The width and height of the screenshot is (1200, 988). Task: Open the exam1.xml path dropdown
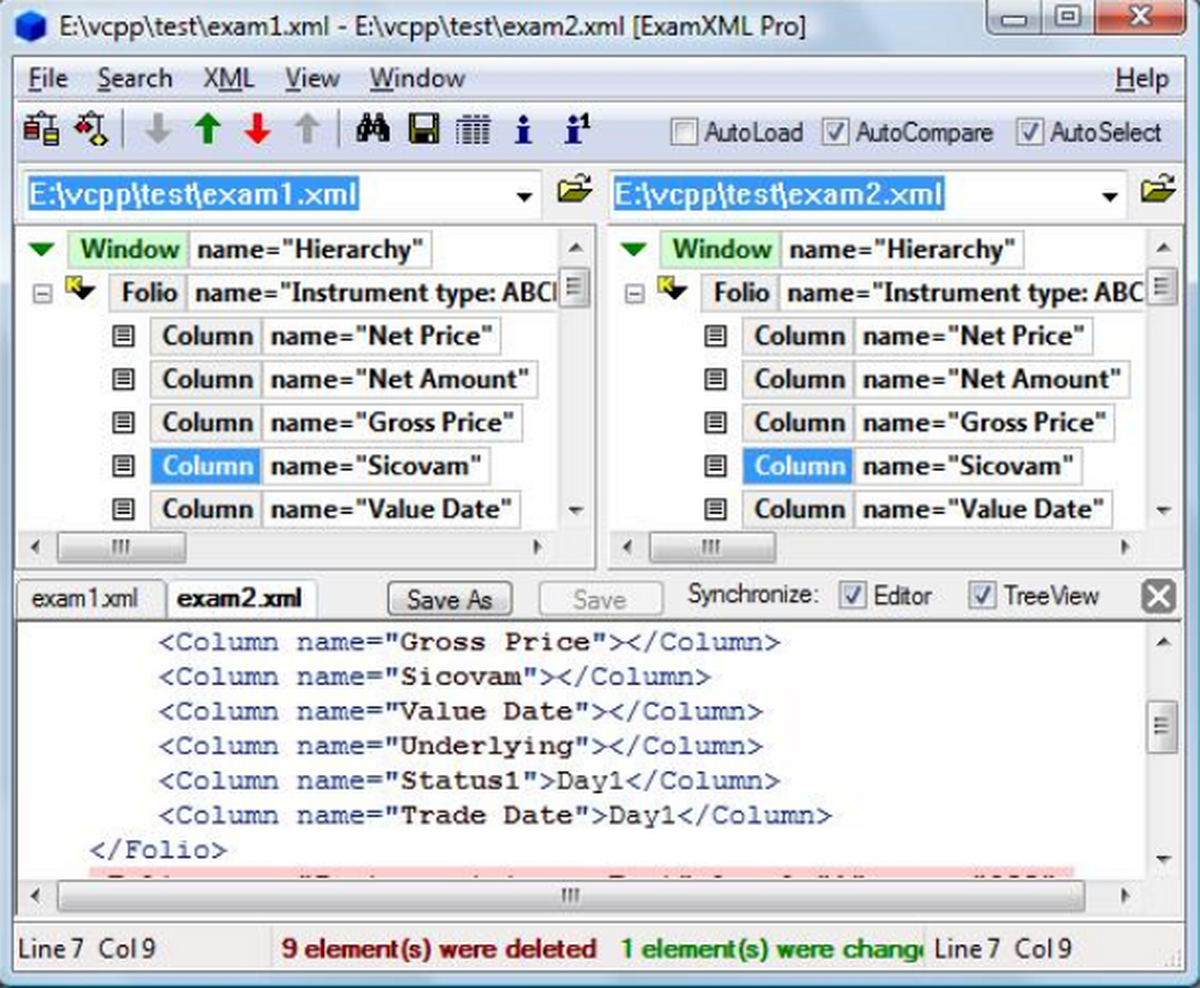coord(524,196)
